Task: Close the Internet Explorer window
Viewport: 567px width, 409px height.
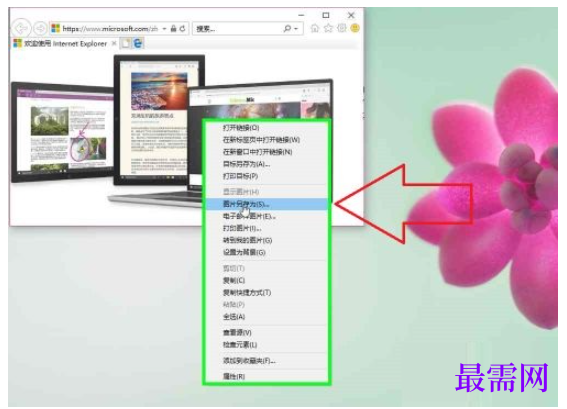Action: [351, 15]
